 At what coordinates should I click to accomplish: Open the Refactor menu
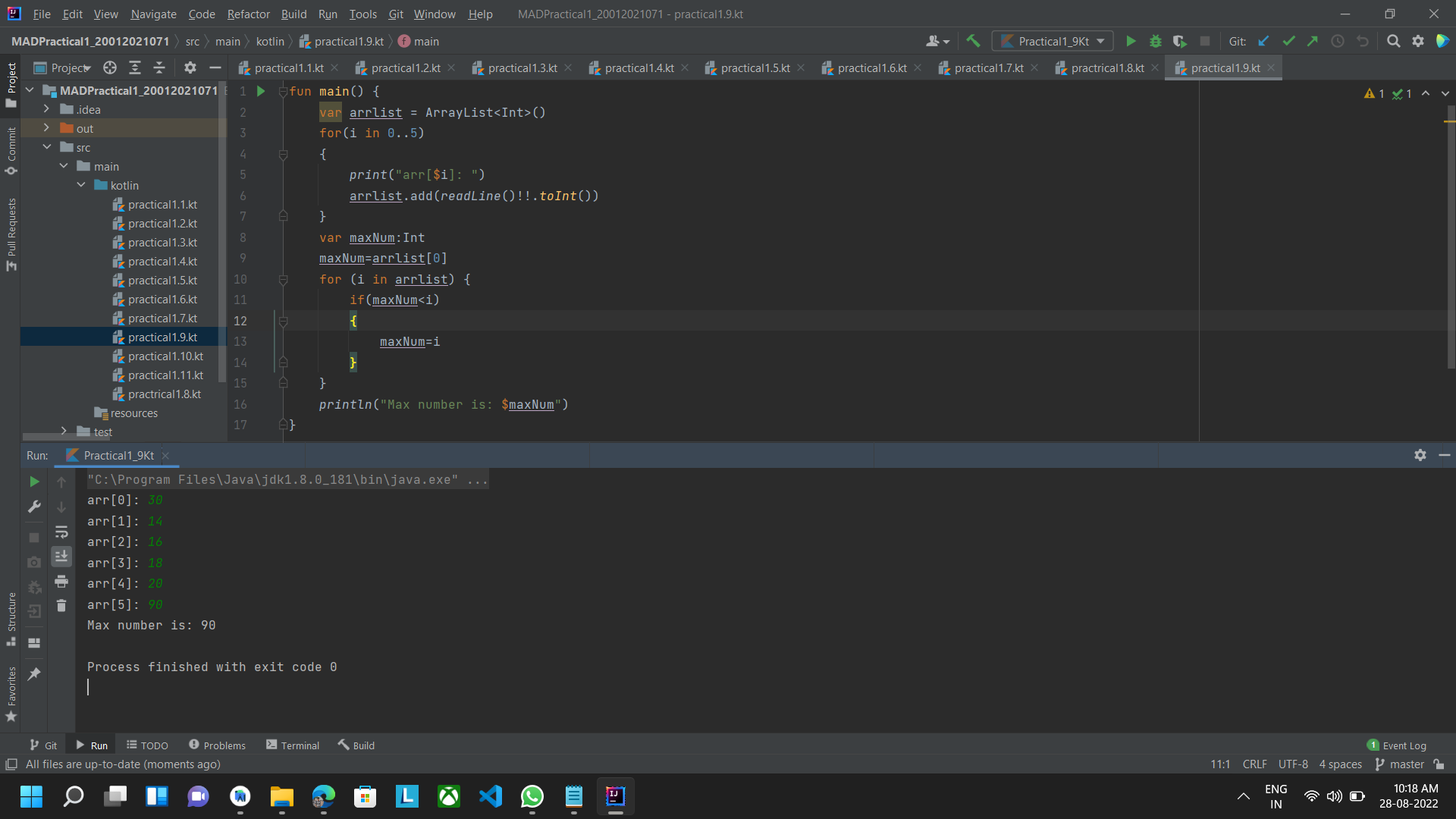click(x=248, y=14)
